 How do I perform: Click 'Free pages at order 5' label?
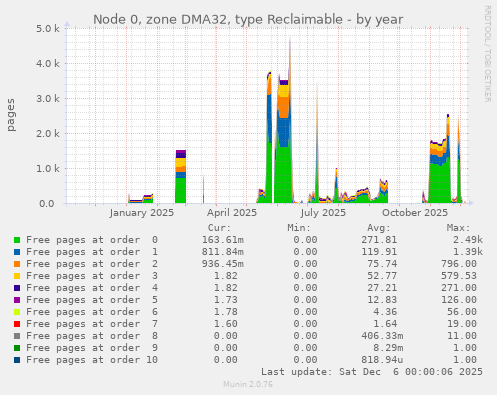click(92, 300)
